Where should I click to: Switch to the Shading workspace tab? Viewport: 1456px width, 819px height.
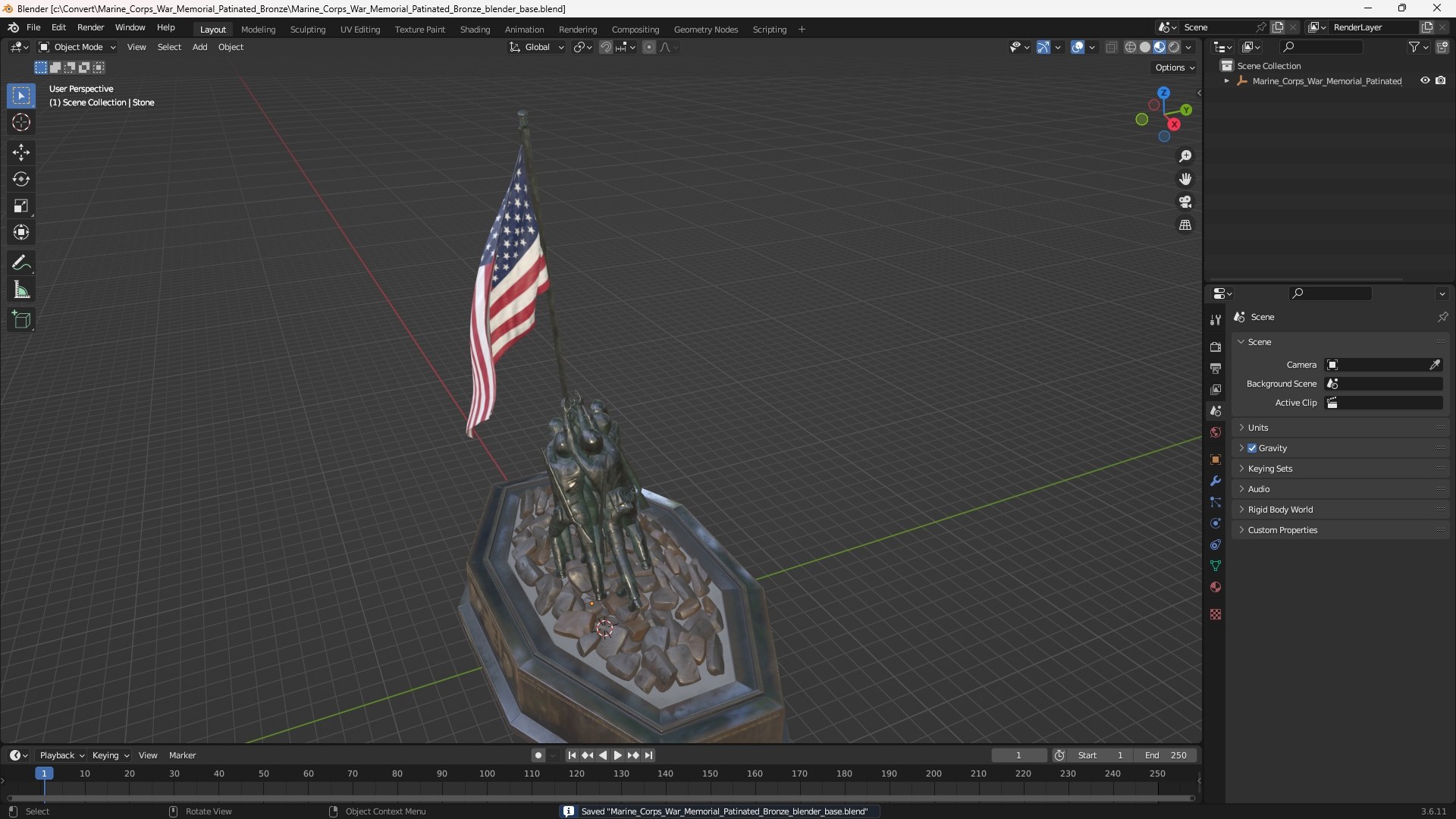pos(475,30)
